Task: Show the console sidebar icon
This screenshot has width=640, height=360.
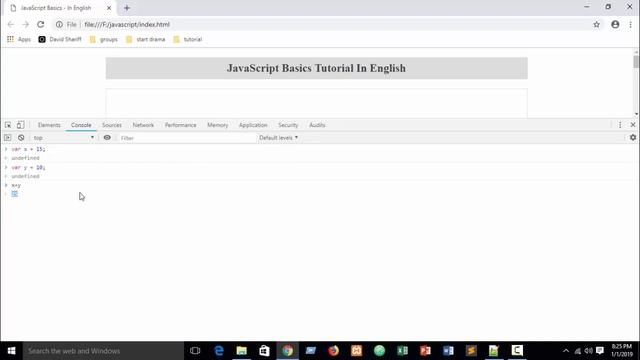Action: pyautogui.click(x=7, y=138)
